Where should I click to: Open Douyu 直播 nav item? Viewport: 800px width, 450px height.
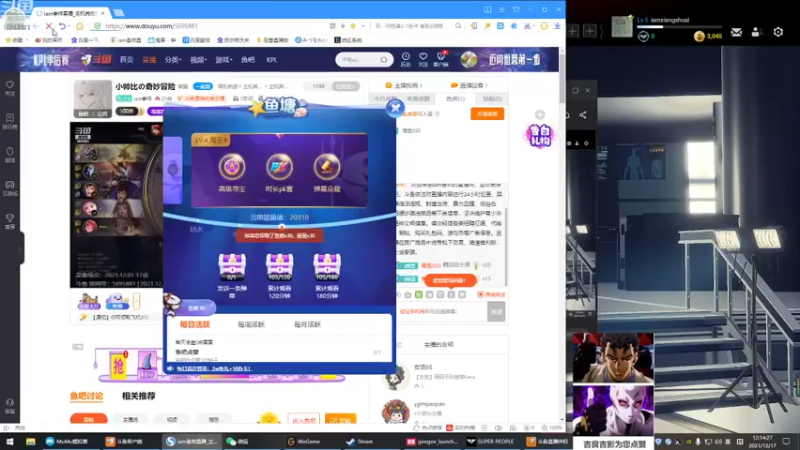coord(149,60)
